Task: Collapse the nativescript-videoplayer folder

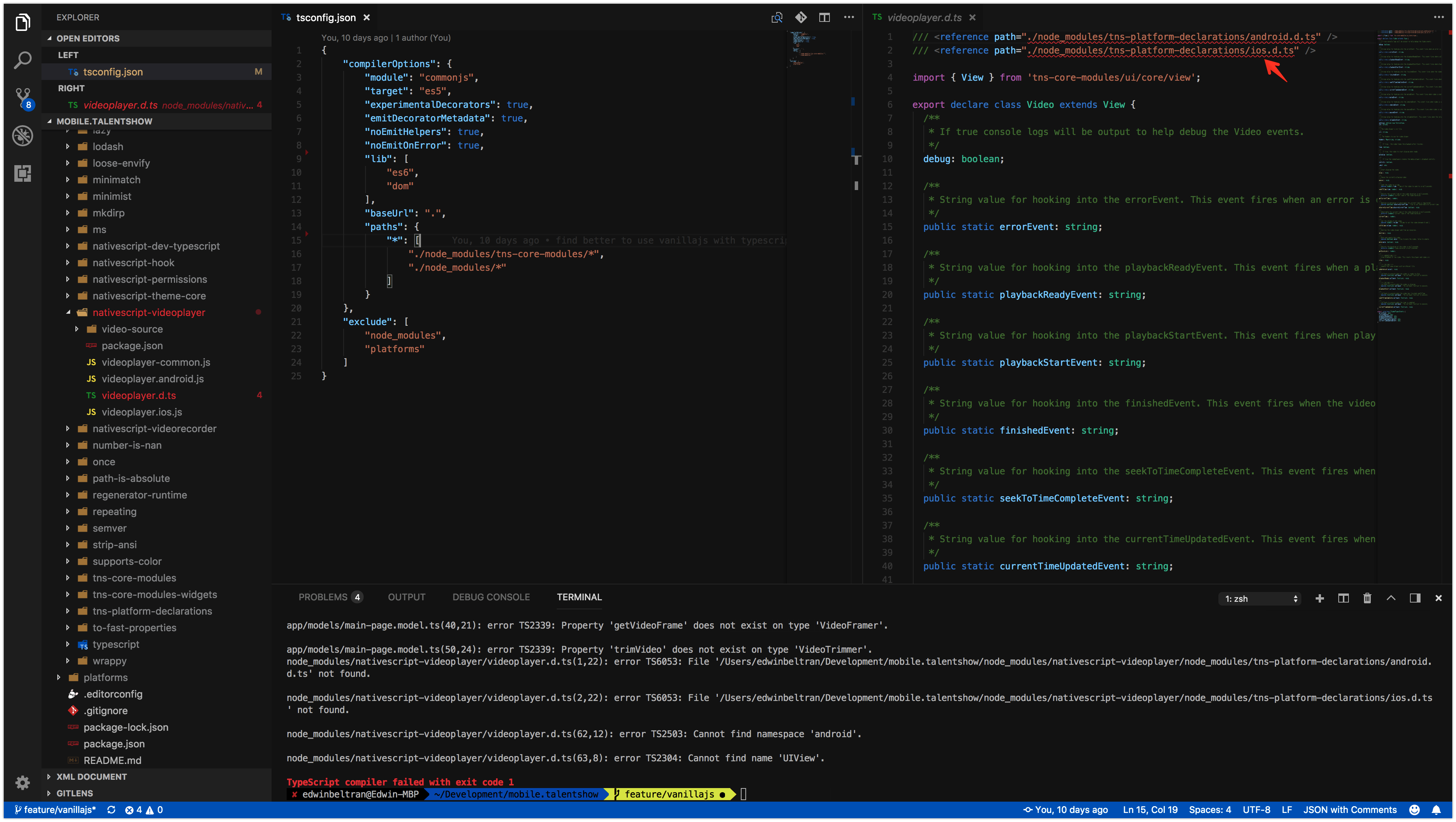Action: point(68,312)
